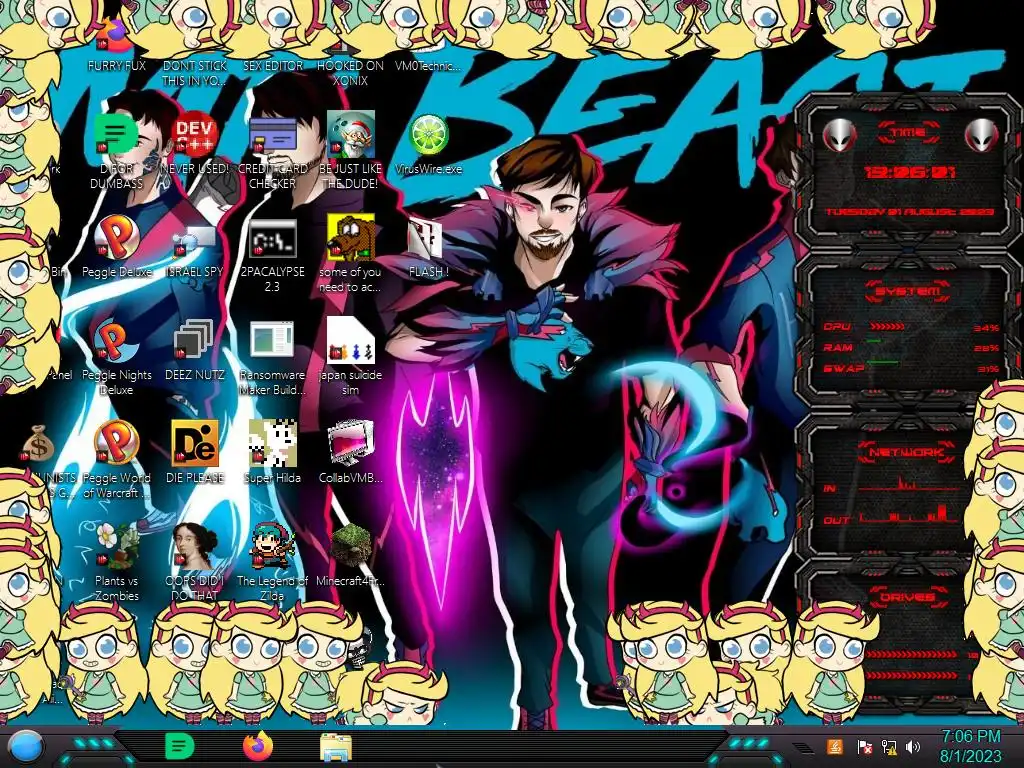Screen dimensions: 1024x768
Task: Click the CPU usage bar in the System widget
Action: pyautogui.click(x=888, y=327)
